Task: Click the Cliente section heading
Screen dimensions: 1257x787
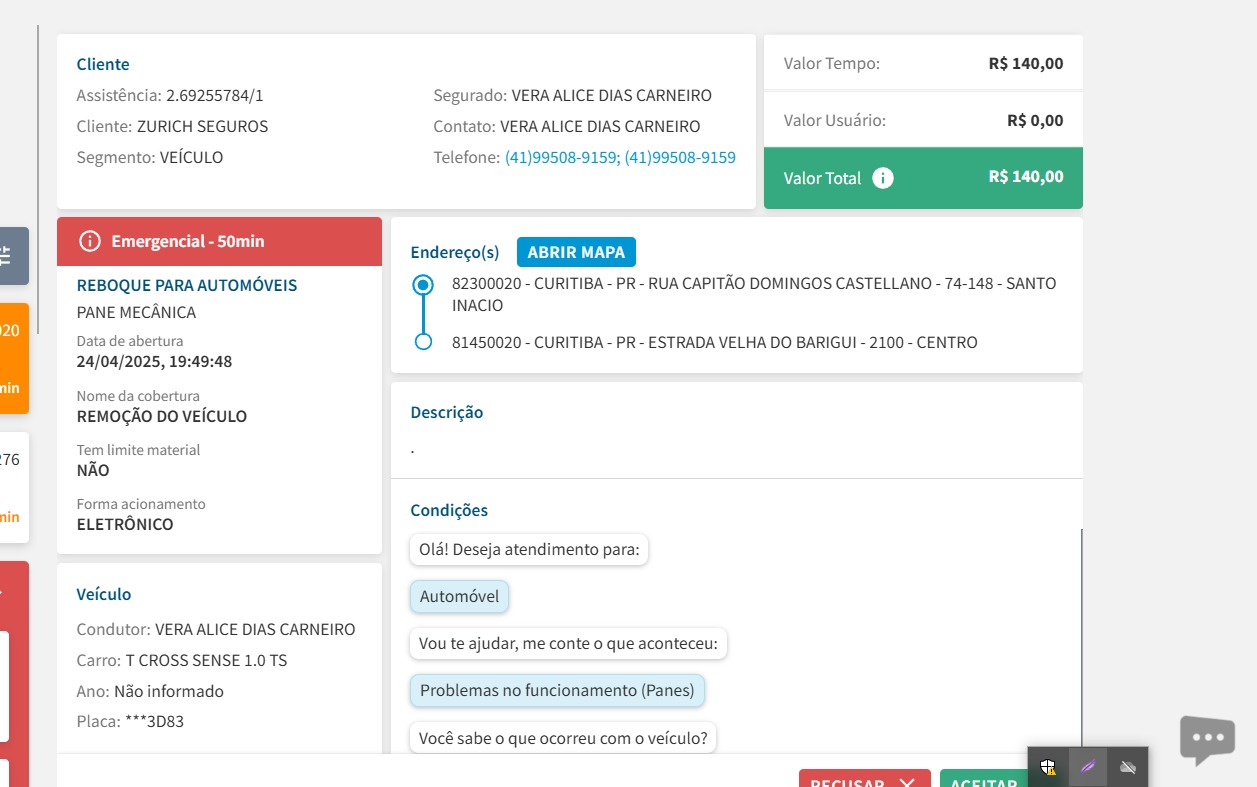Action: click(103, 64)
